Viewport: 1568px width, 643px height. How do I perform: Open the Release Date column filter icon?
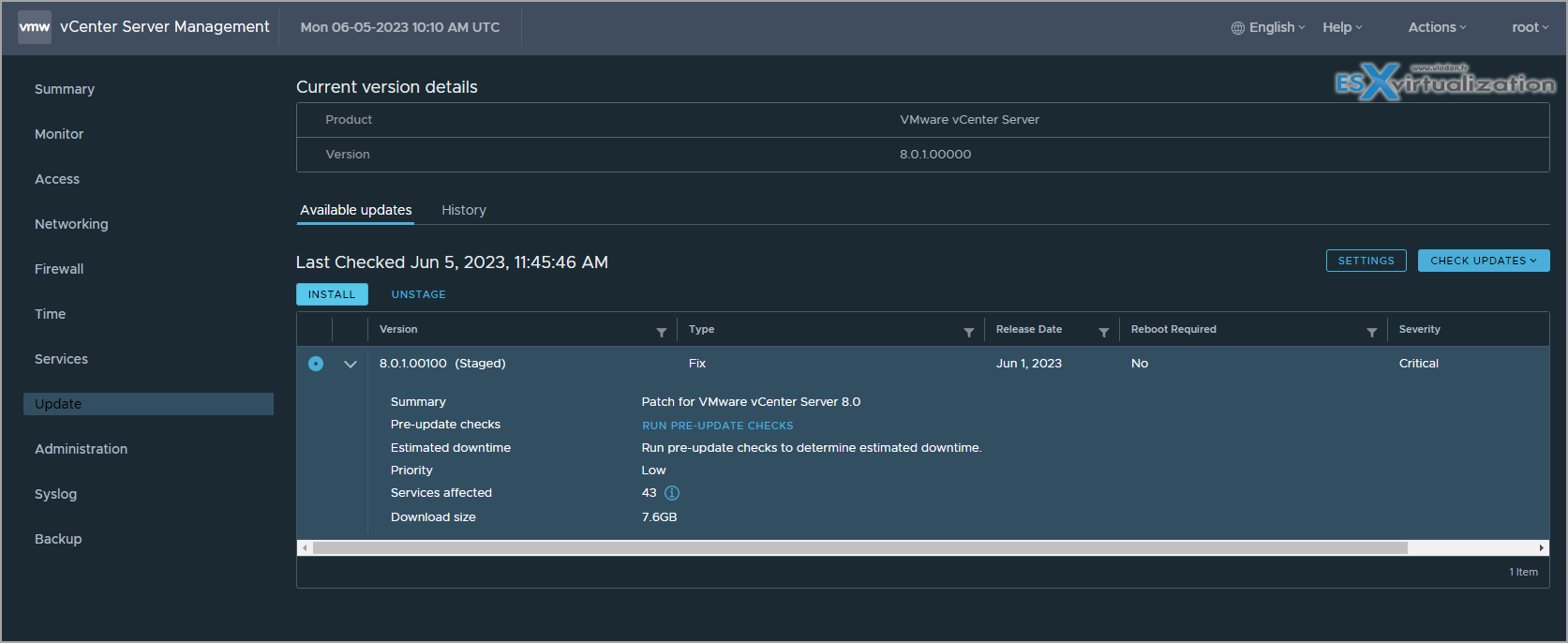click(1104, 332)
